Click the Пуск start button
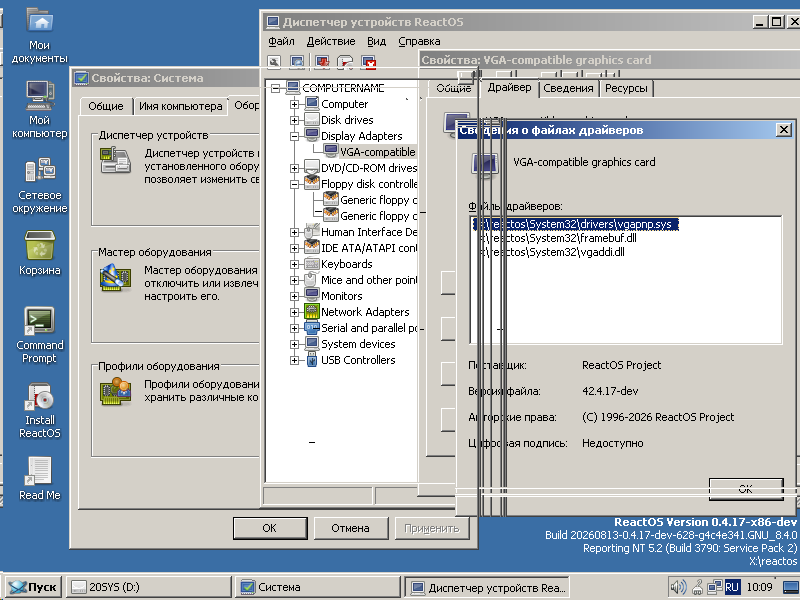This screenshot has width=800, height=600. click(x=33, y=587)
